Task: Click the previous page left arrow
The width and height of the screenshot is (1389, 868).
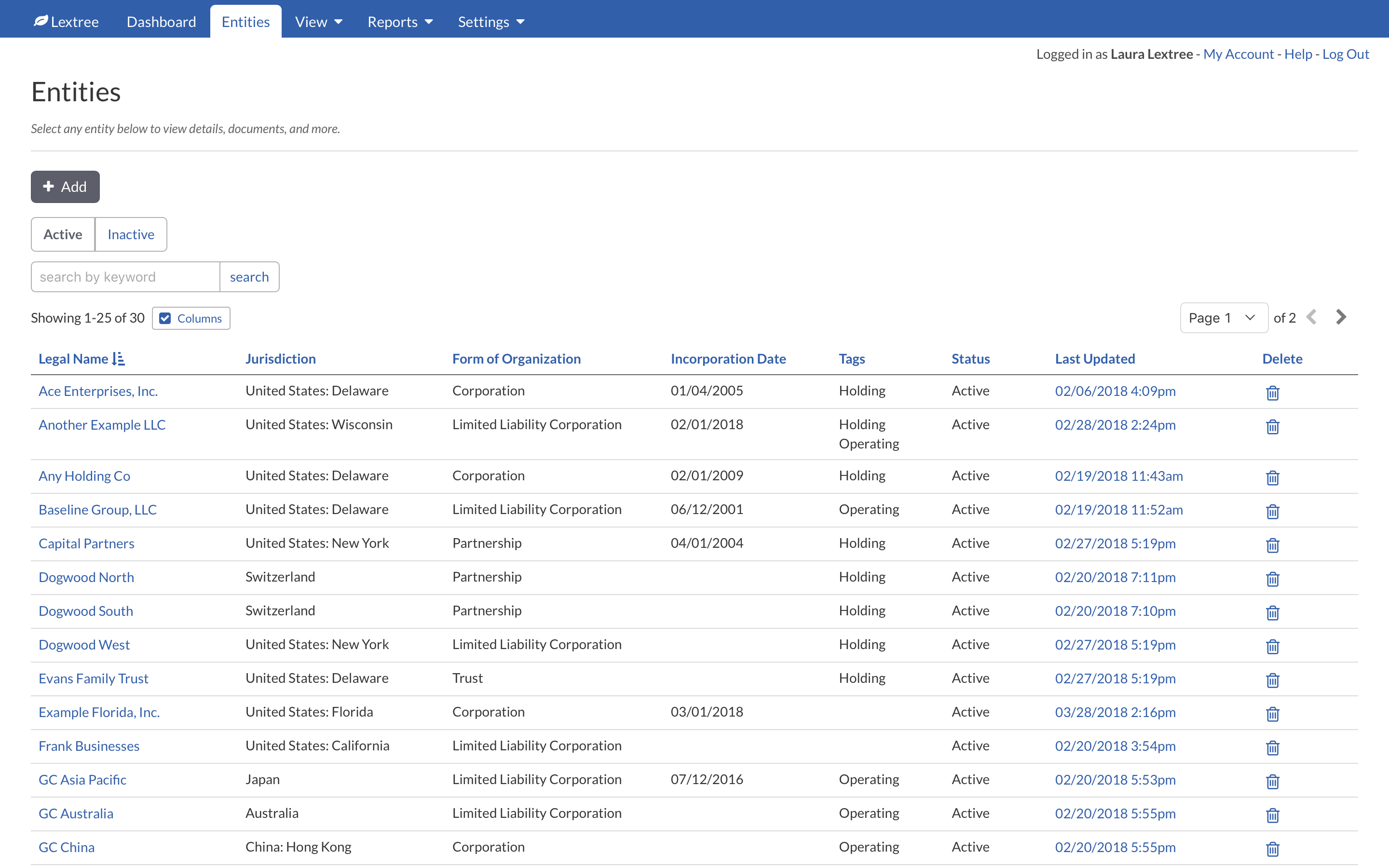Action: (1311, 317)
